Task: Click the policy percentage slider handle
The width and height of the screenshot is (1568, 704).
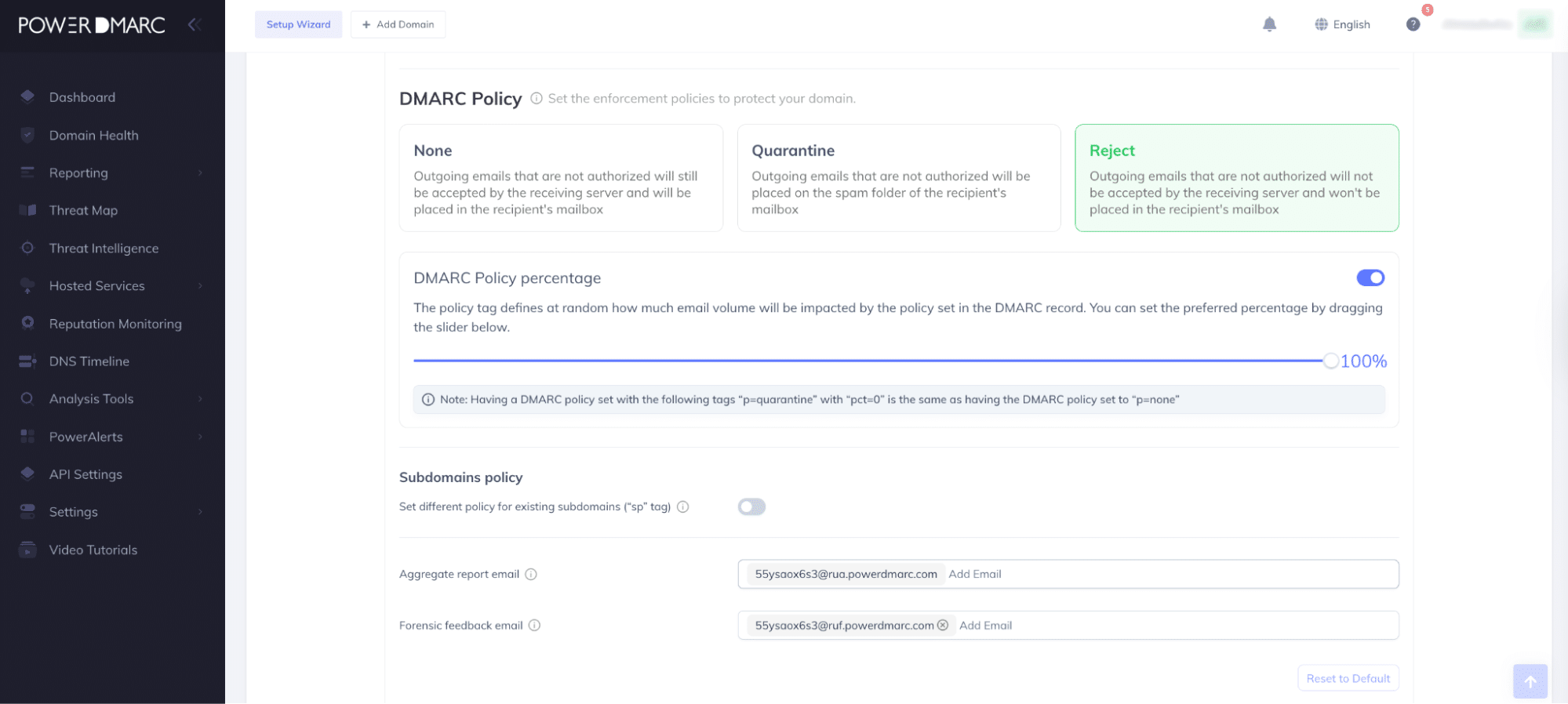Action: pyautogui.click(x=1330, y=361)
